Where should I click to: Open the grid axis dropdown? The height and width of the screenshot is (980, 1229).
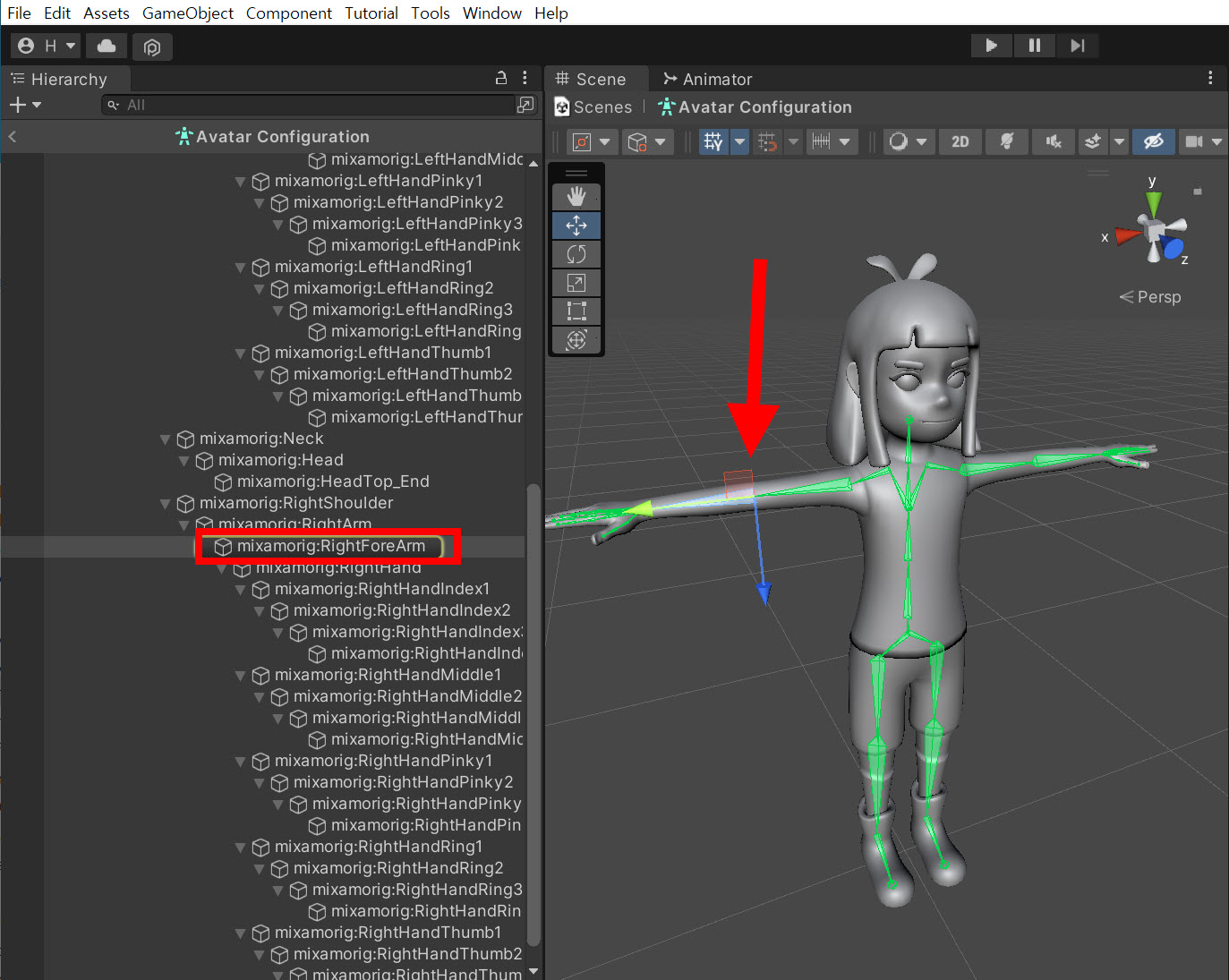click(x=739, y=141)
